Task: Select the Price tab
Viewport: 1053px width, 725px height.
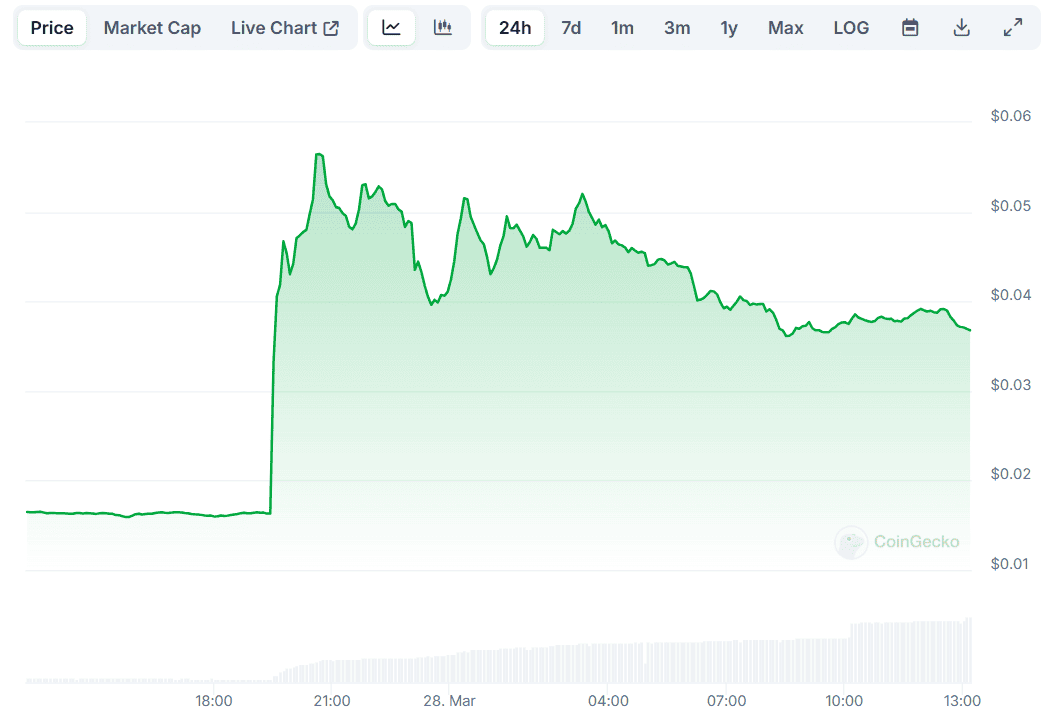Action: [52, 28]
